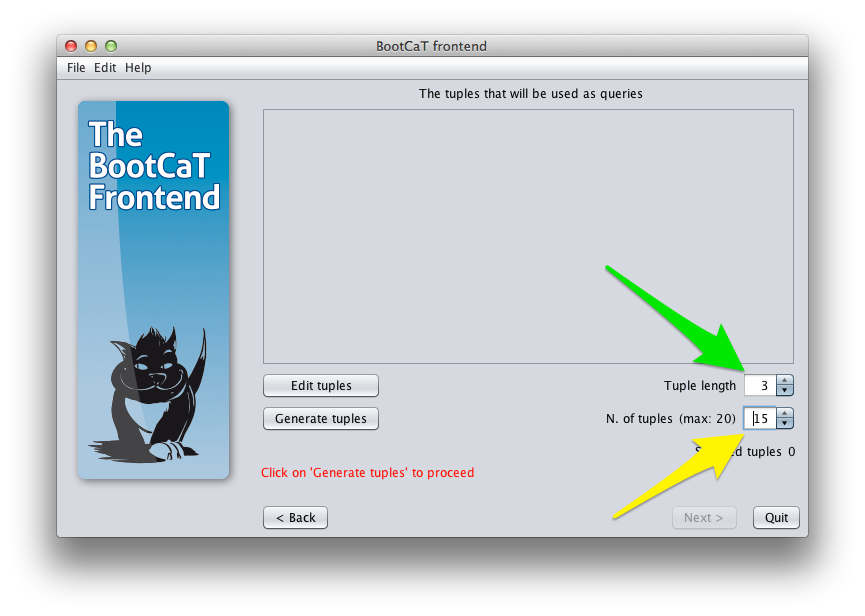Image resolution: width=865 pixels, height=616 pixels.
Task: Click the Edit tuples button
Action: 321,385
